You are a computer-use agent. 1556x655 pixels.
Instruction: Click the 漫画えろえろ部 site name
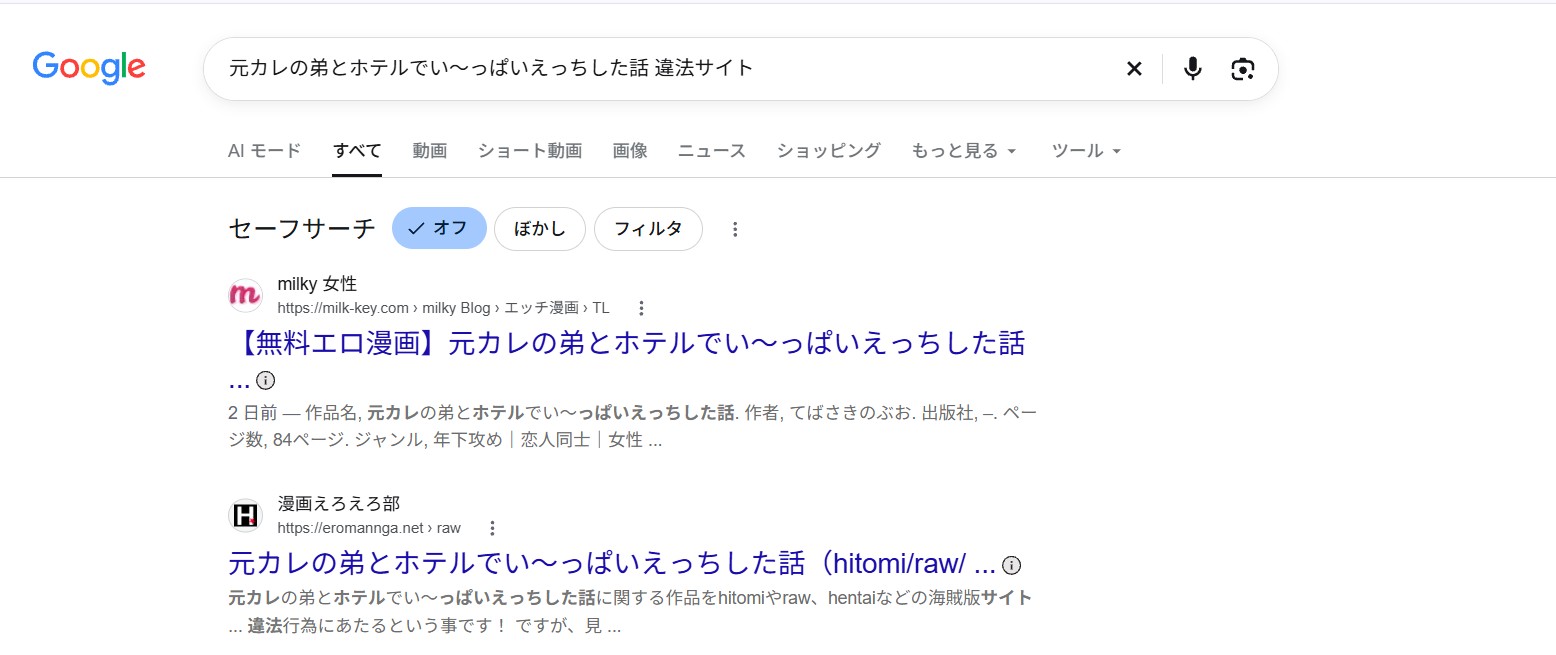click(339, 504)
